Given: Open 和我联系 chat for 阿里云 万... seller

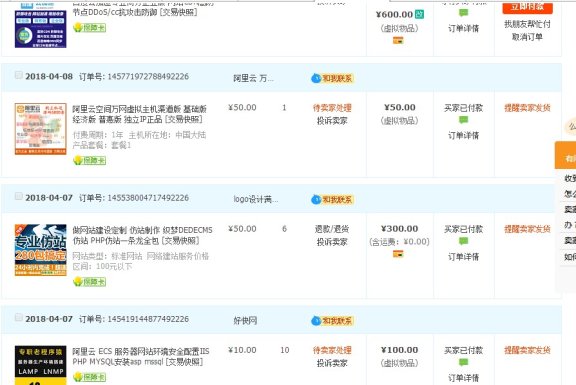Looking at the screenshot, I should (332, 78).
